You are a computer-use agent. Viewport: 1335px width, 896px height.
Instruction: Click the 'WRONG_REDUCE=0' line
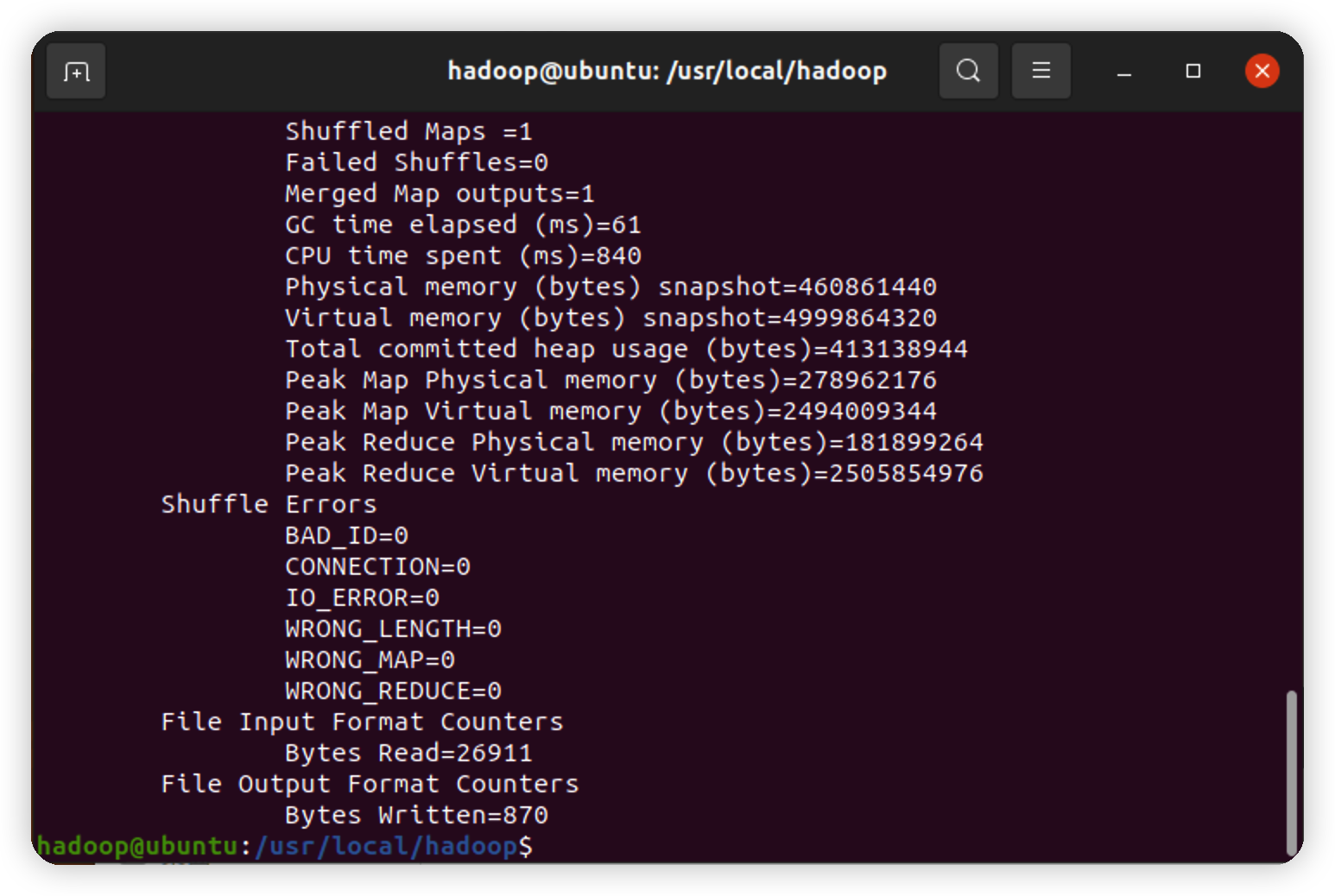click(393, 691)
